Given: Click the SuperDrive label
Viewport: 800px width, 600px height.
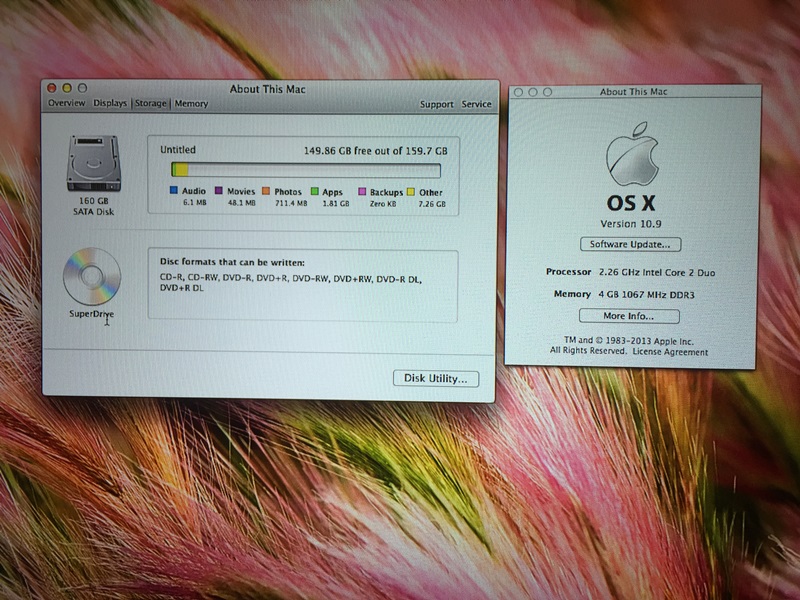Looking at the screenshot, I should click(91, 314).
